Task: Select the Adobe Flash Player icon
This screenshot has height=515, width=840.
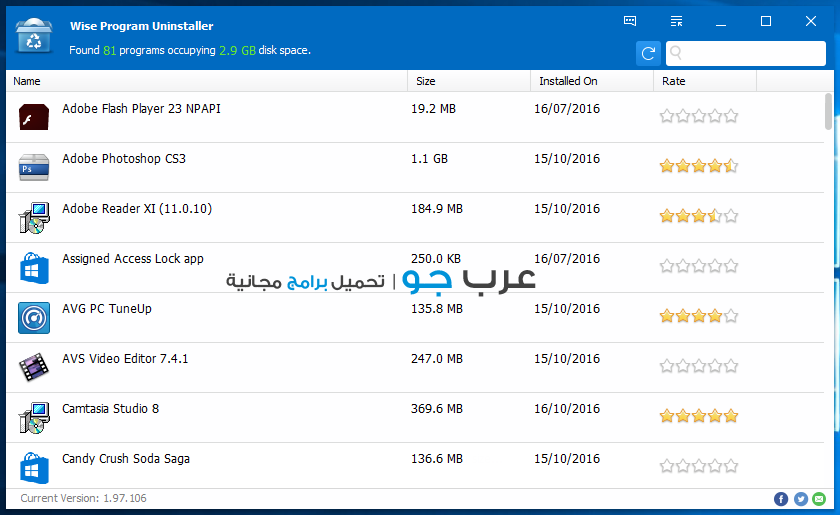Action: click(x=34, y=117)
